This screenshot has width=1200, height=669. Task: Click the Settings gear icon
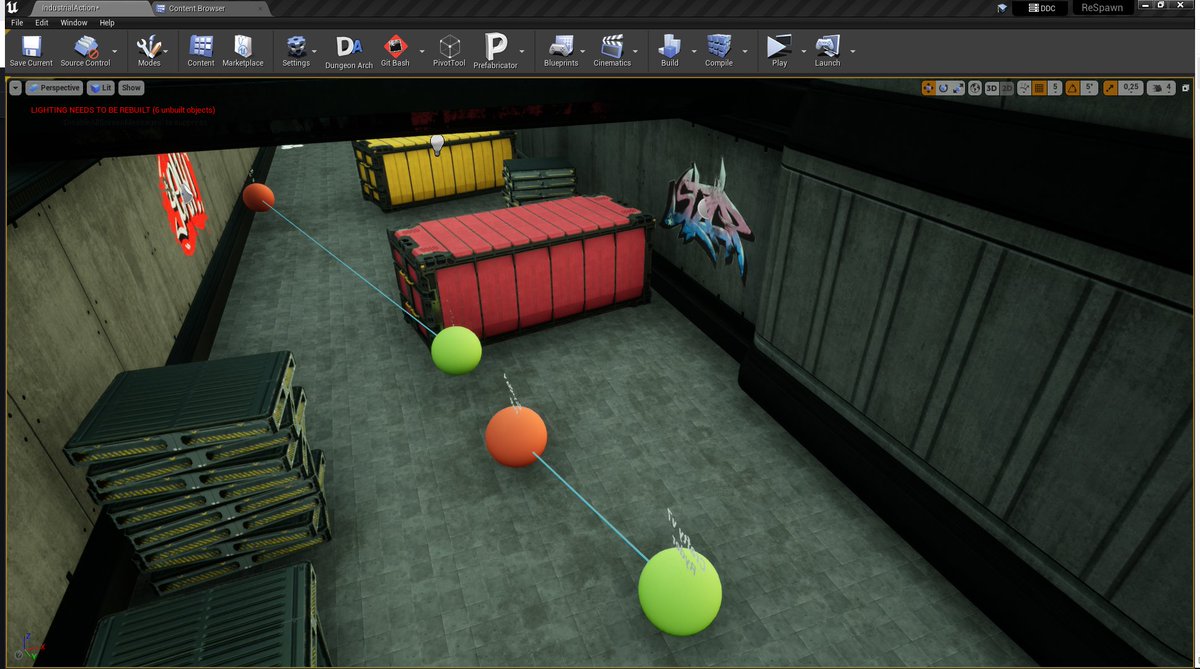[296, 46]
